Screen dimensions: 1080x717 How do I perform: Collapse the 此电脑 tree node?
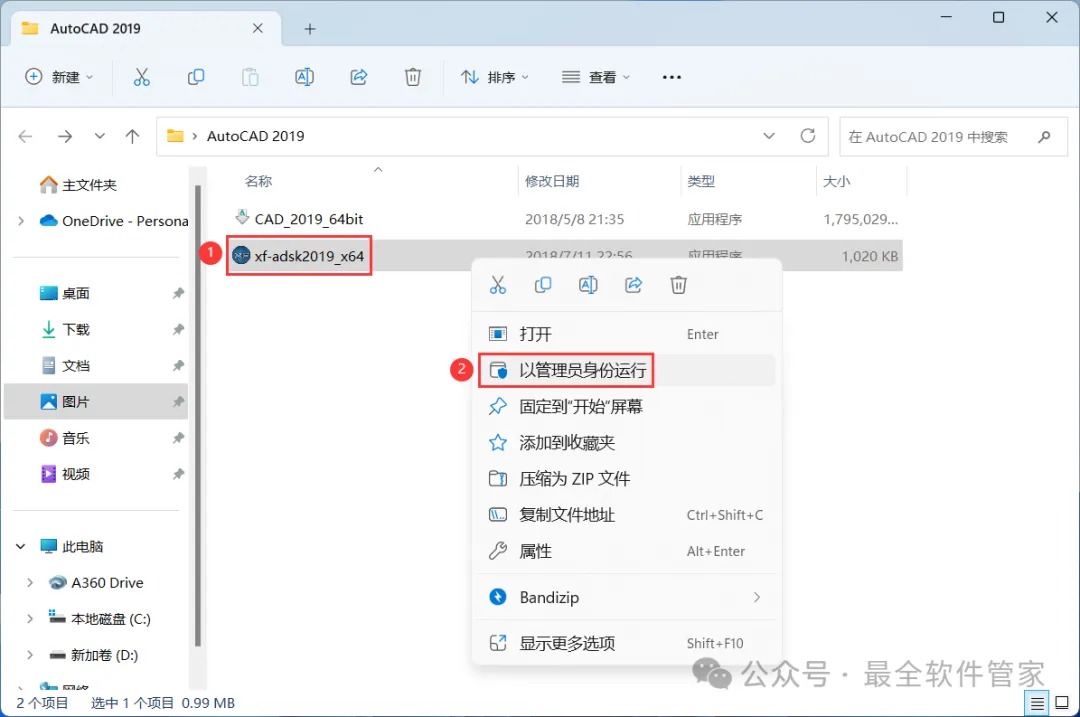point(21,546)
